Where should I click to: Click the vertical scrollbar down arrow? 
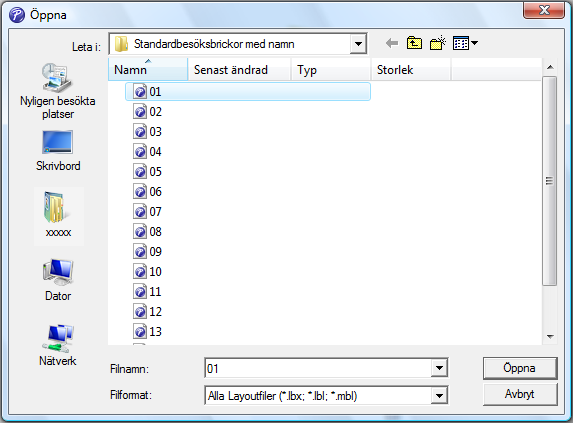550,337
